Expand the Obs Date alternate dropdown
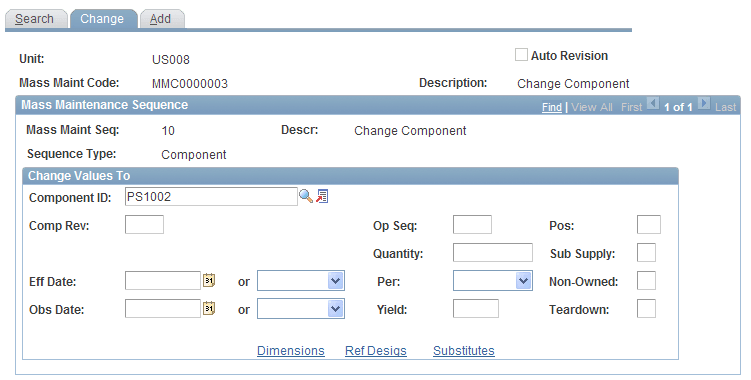 pyautogui.click(x=301, y=309)
